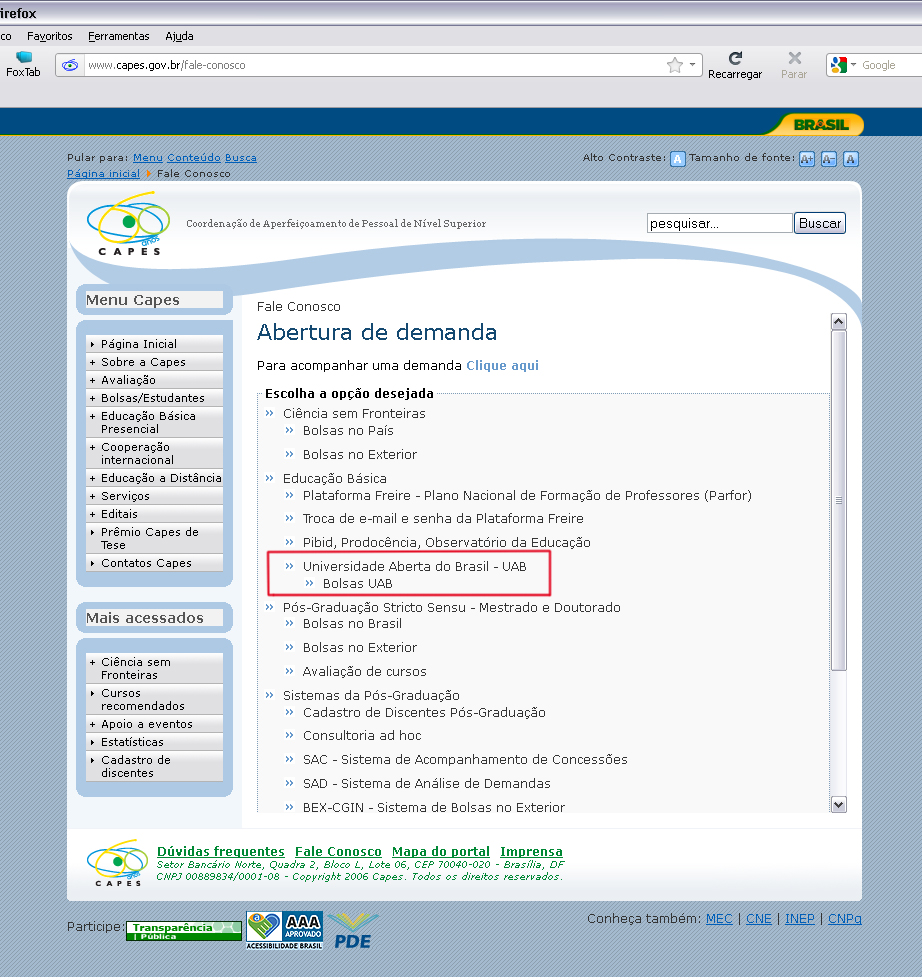
Task: Reload page with Recarregar button
Action: click(x=734, y=65)
